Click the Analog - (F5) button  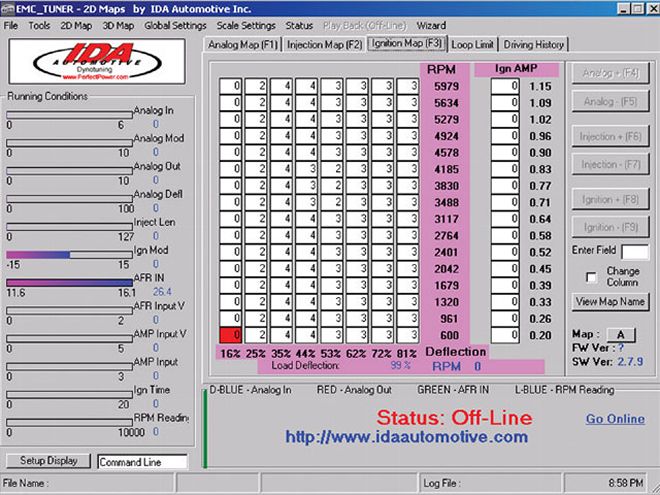tap(610, 101)
